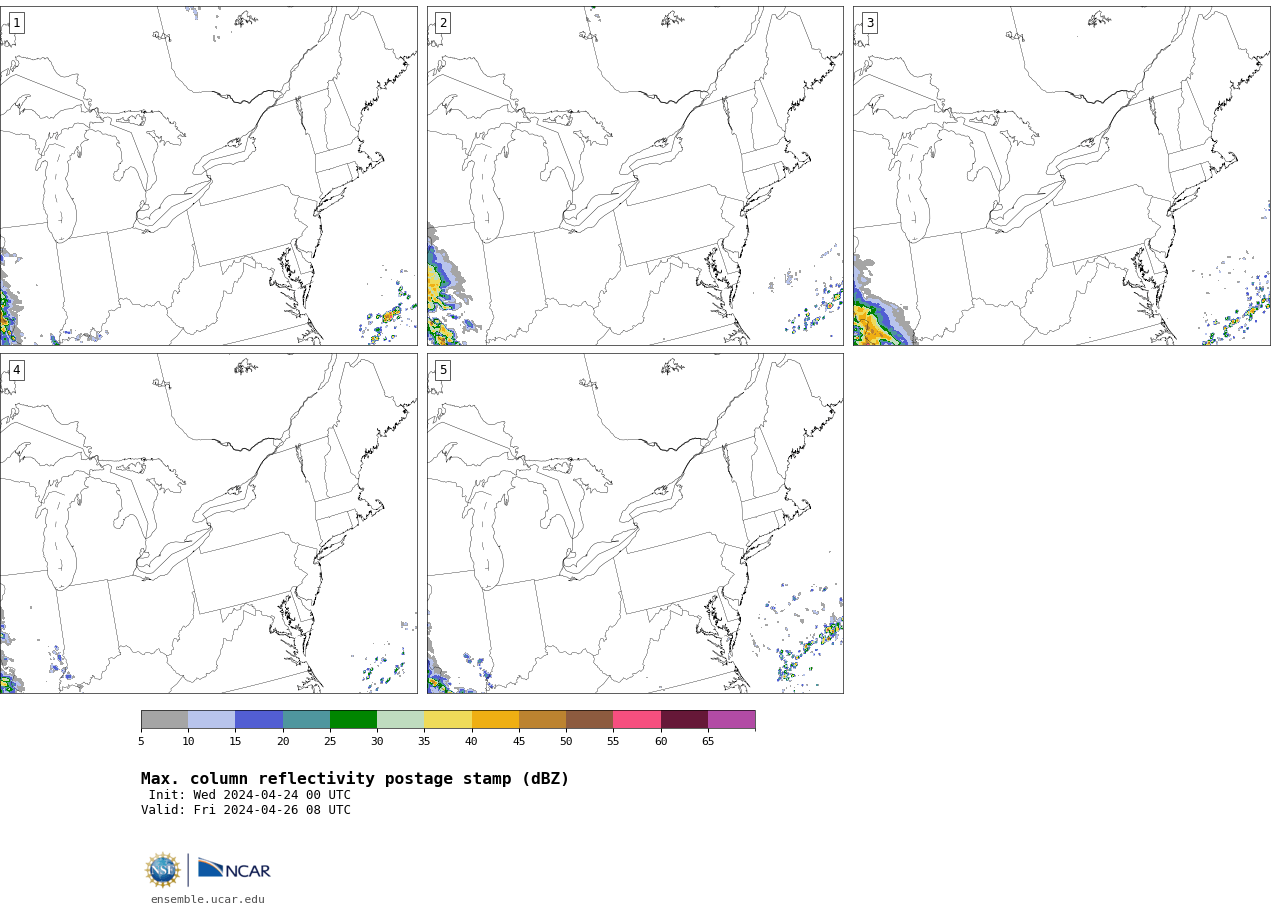Image resolution: width=1280 pixels, height=910 pixels.
Task: Click the ensemble.ucar.edu text
Action: [208, 899]
